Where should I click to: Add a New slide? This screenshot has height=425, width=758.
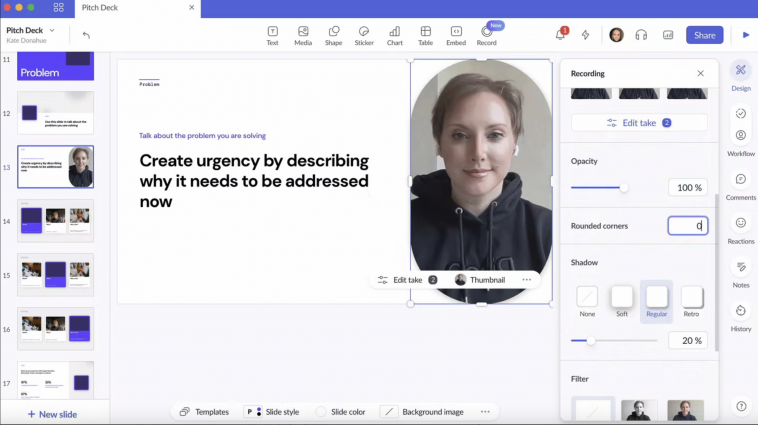(52, 414)
